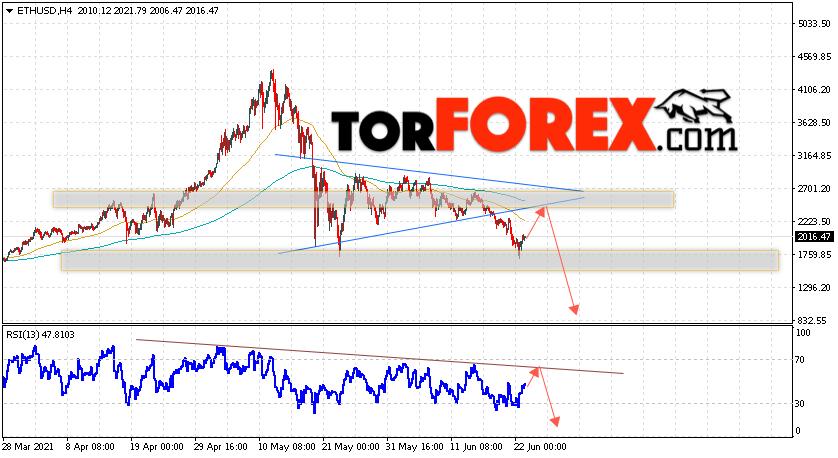Click the 4106.20 price axis label

click(x=814, y=90)
